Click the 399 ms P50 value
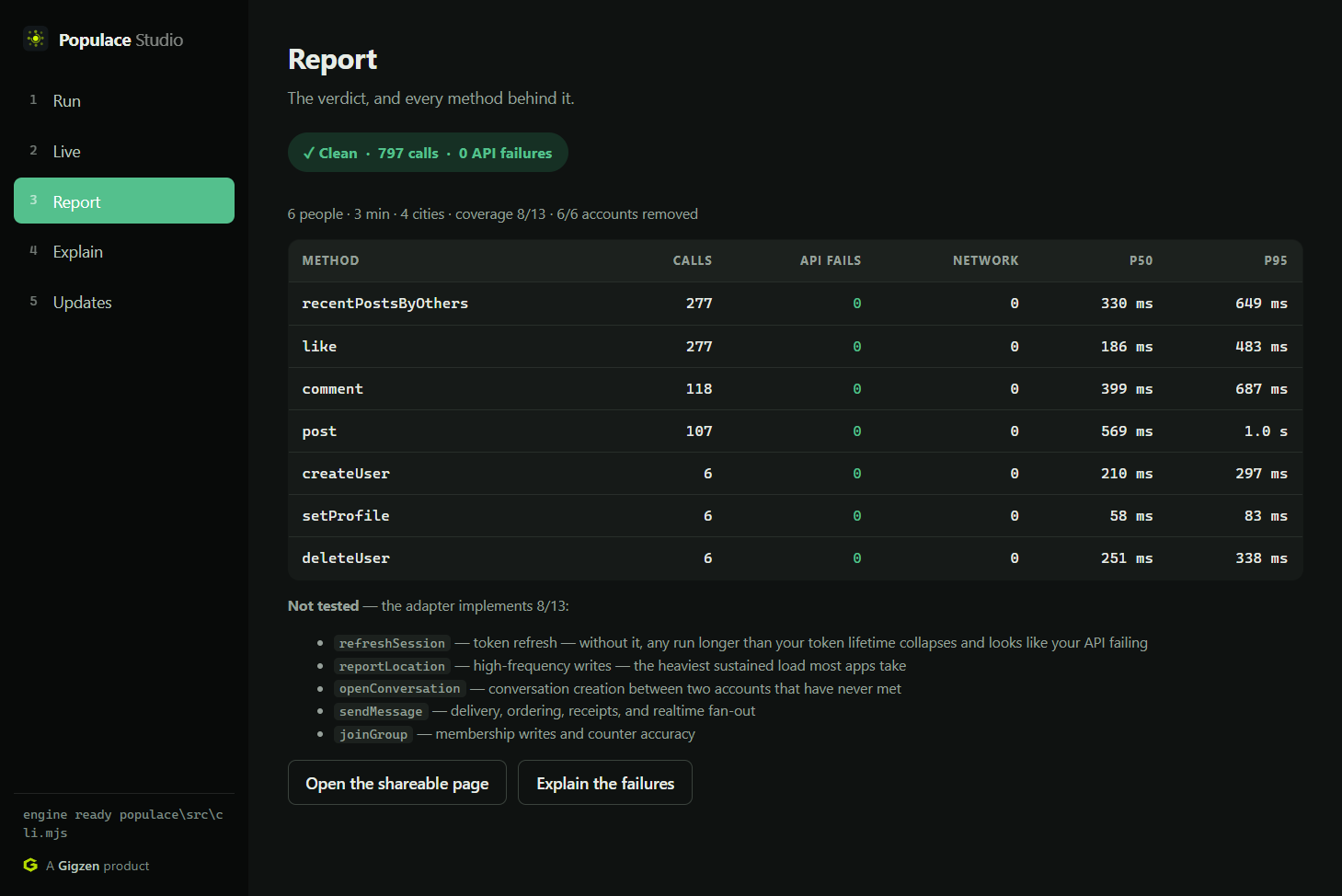 [x=1127, y=389]
